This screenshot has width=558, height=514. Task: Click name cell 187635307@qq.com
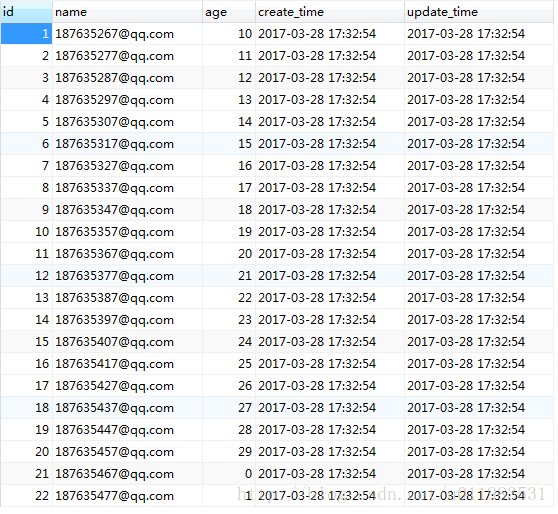127,122
